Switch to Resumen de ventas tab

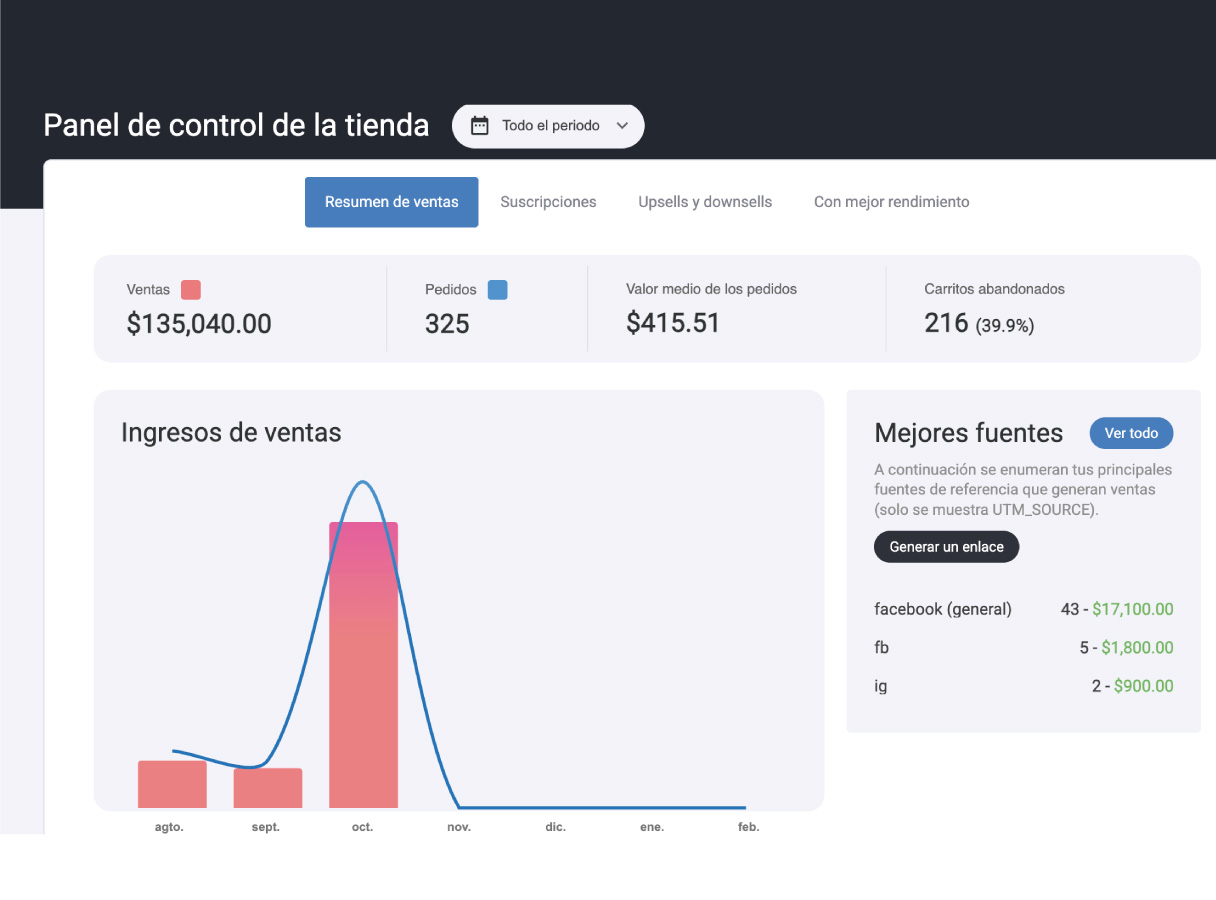pyautogui.click(x=391, y=202)
